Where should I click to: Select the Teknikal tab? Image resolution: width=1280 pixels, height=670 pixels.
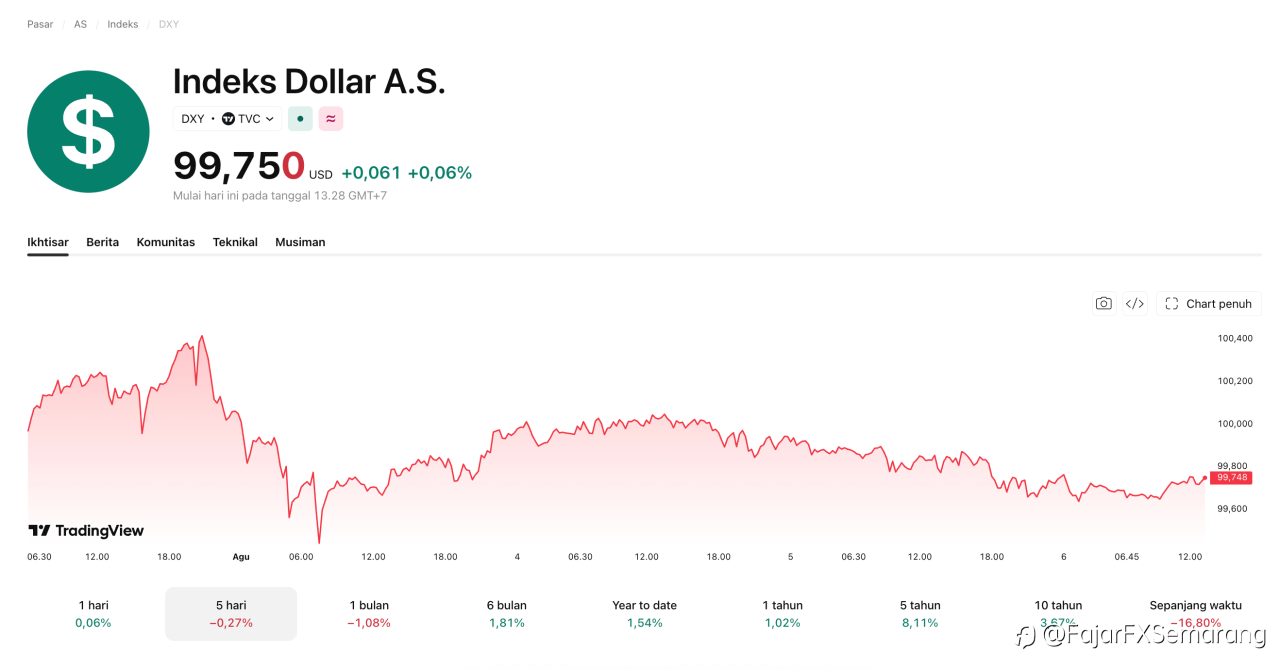click(x=235, y=242)
